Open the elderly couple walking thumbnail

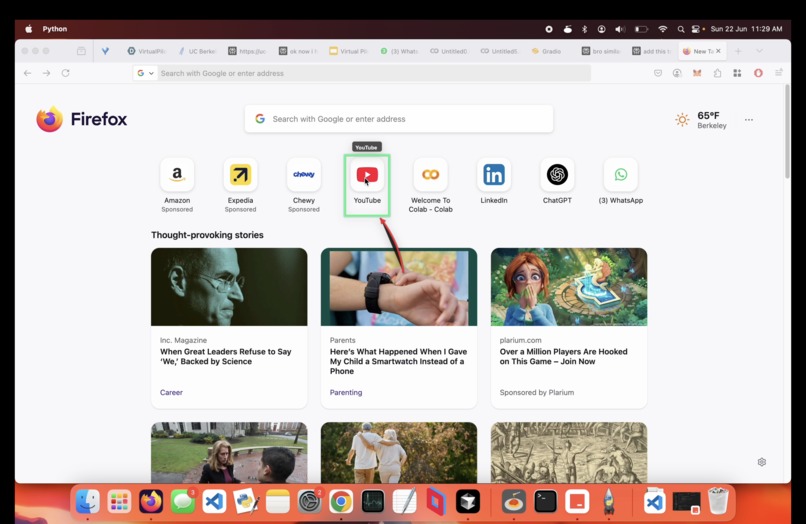pyautogui.click(x=399, y=453)
